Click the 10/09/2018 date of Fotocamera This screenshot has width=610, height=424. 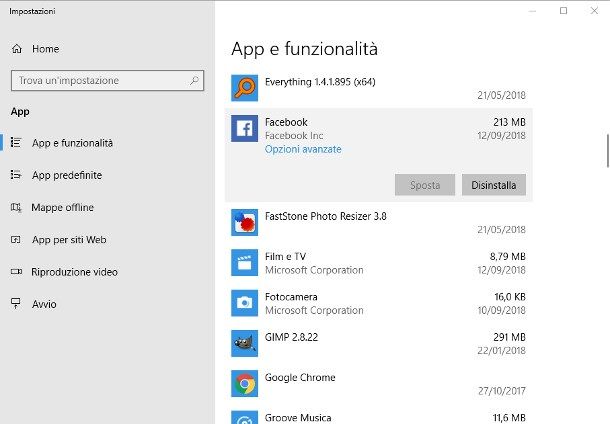pyautogui.click(x=501, y=310)
